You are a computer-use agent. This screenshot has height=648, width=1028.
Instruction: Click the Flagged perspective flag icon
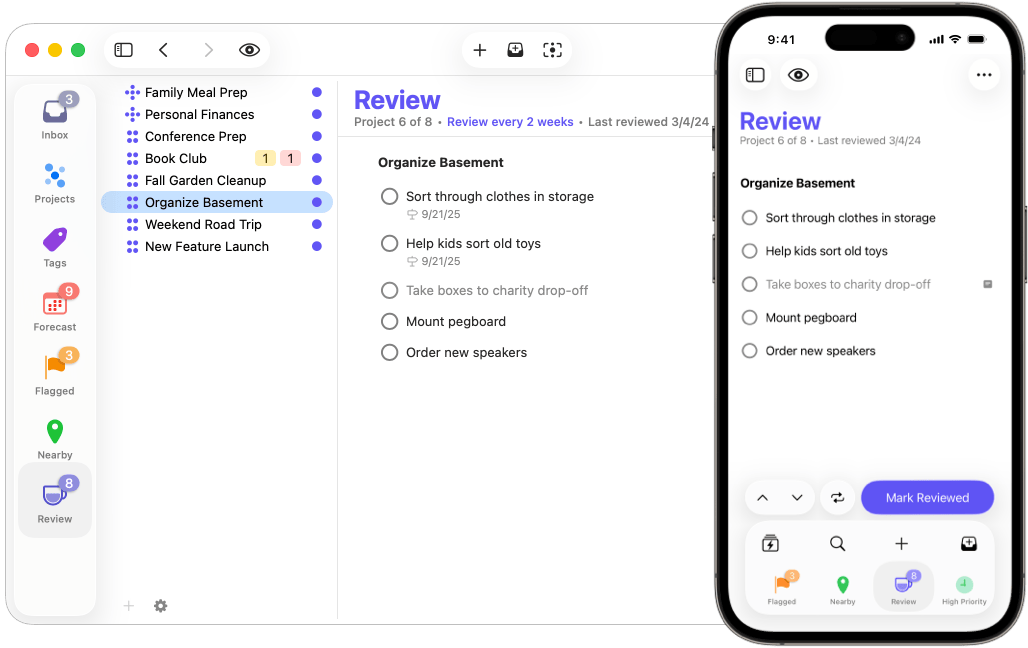[54, 363]
